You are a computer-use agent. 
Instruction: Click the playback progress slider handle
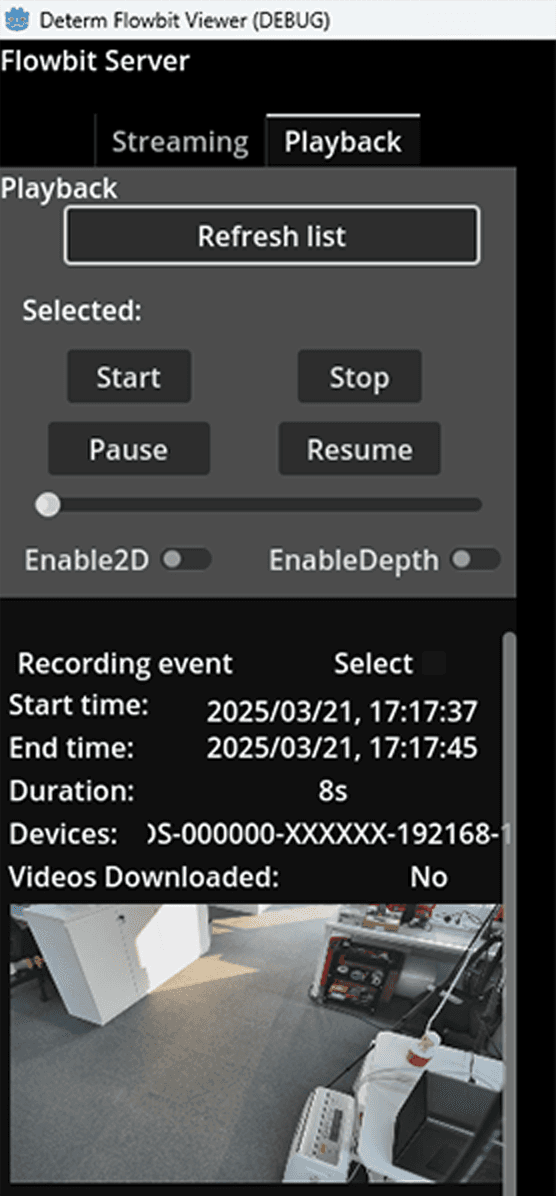pos(48,504)
